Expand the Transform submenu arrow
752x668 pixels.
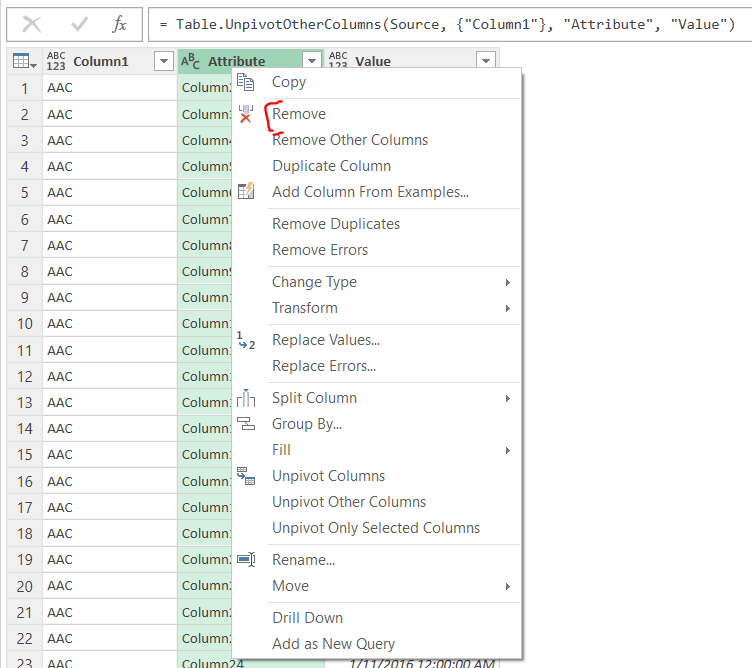click(507, 308)
